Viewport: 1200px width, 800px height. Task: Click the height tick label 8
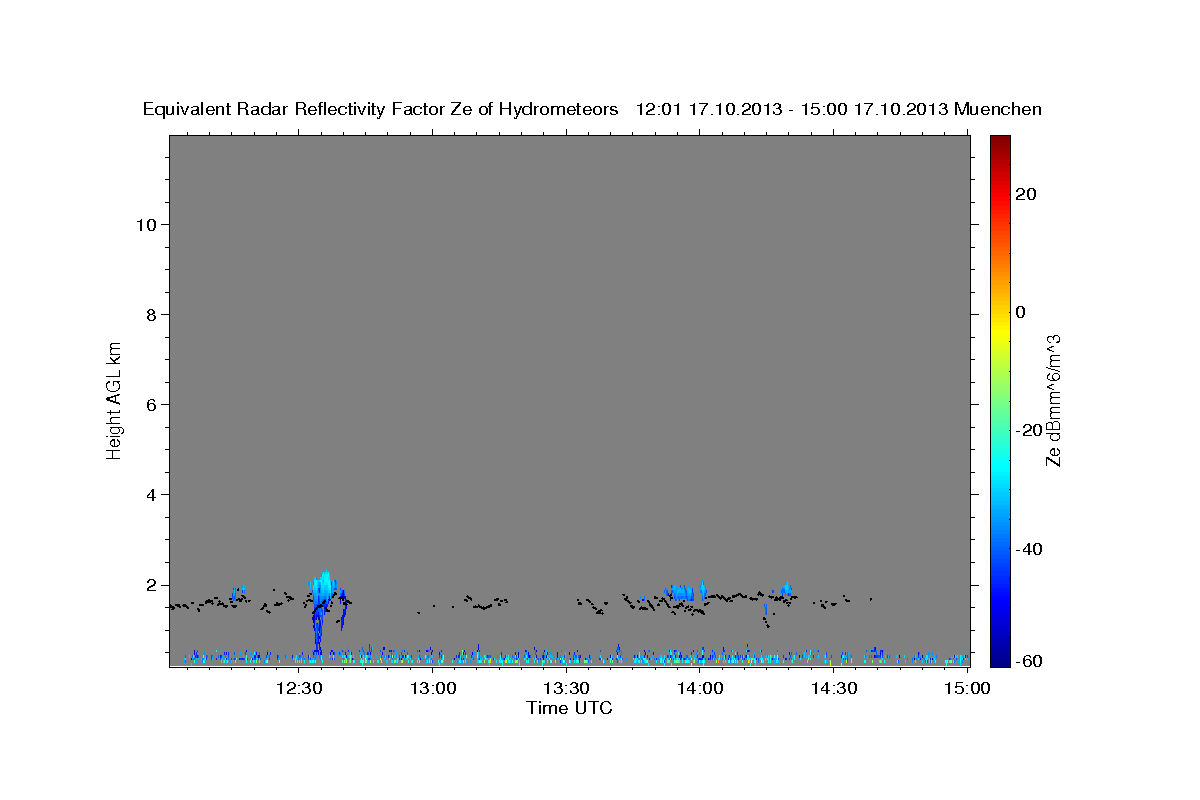click(153, 315)
